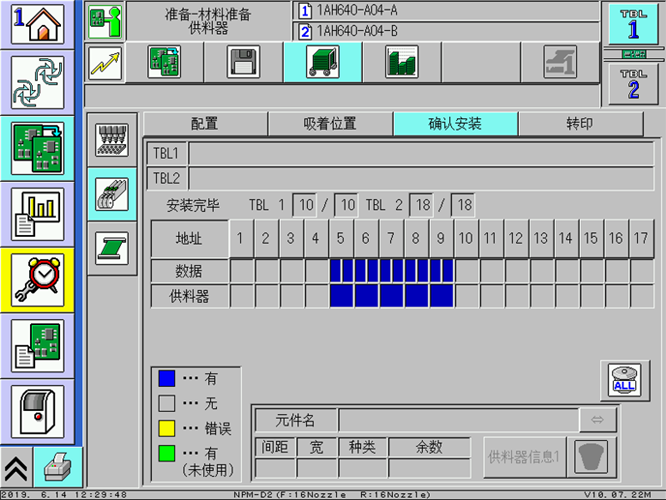Select the nozzle head side icon
Screen dimensions: 666x500
(x=112, y=140)
